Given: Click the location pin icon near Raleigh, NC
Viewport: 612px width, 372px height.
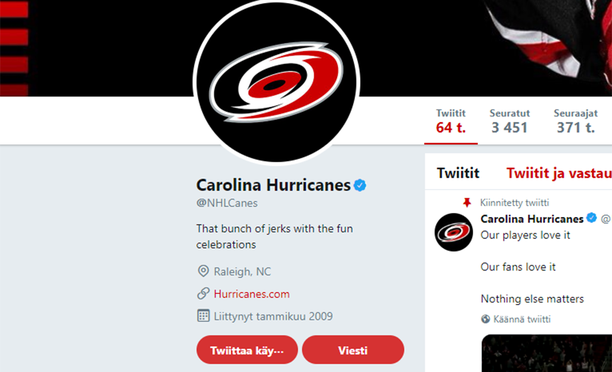Looking at the screenshot, I should [203, 271].
